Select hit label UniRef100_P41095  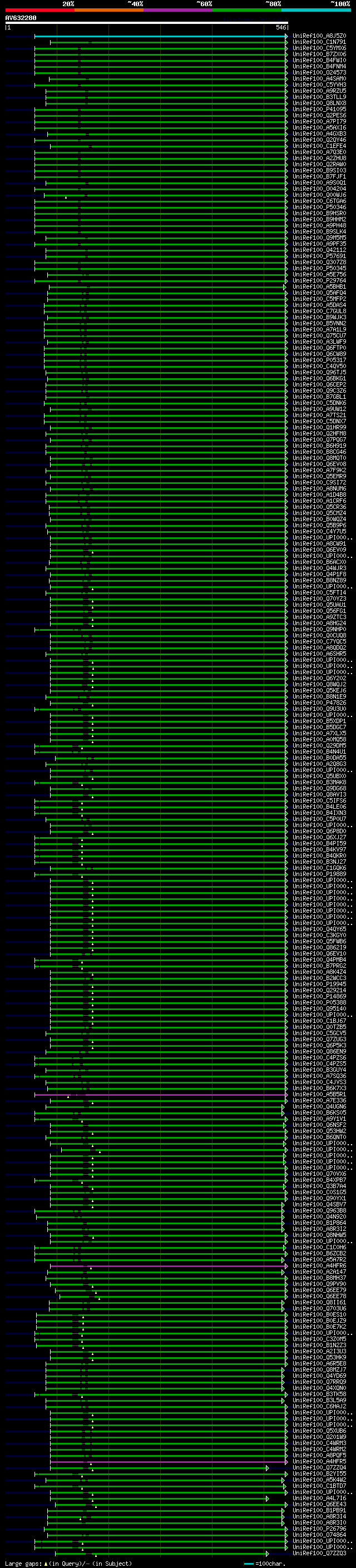click(x=319, y=110)
